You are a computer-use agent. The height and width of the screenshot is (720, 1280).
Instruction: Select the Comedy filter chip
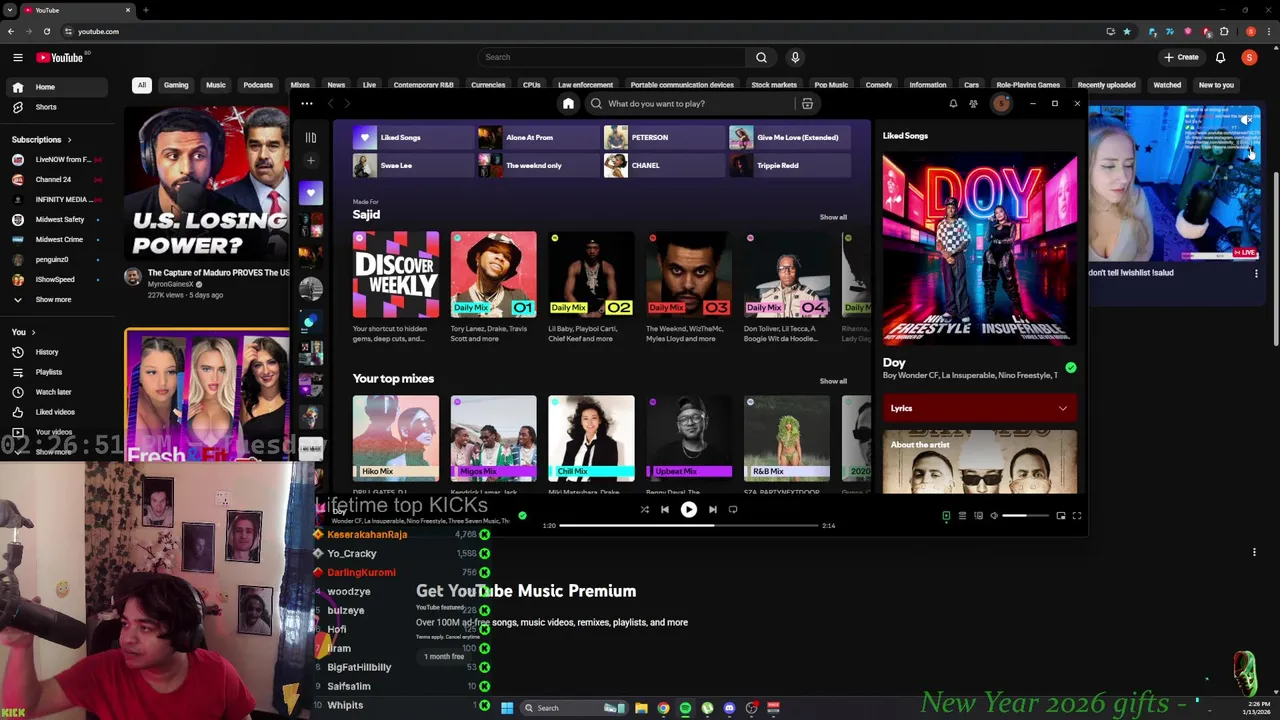coord(879,85)
